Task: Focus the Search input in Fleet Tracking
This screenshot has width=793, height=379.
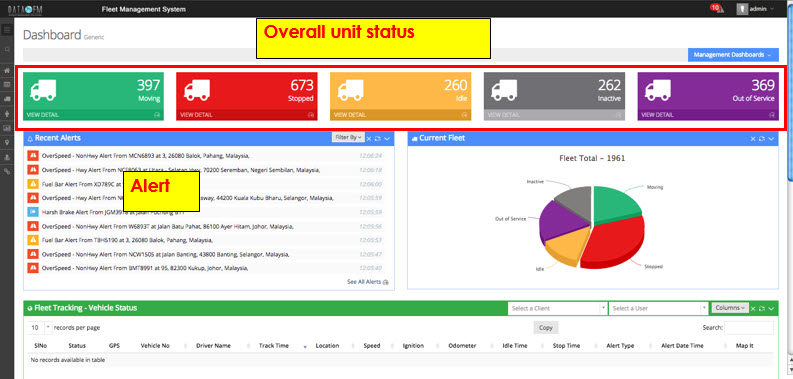Action: coord(749,327)
